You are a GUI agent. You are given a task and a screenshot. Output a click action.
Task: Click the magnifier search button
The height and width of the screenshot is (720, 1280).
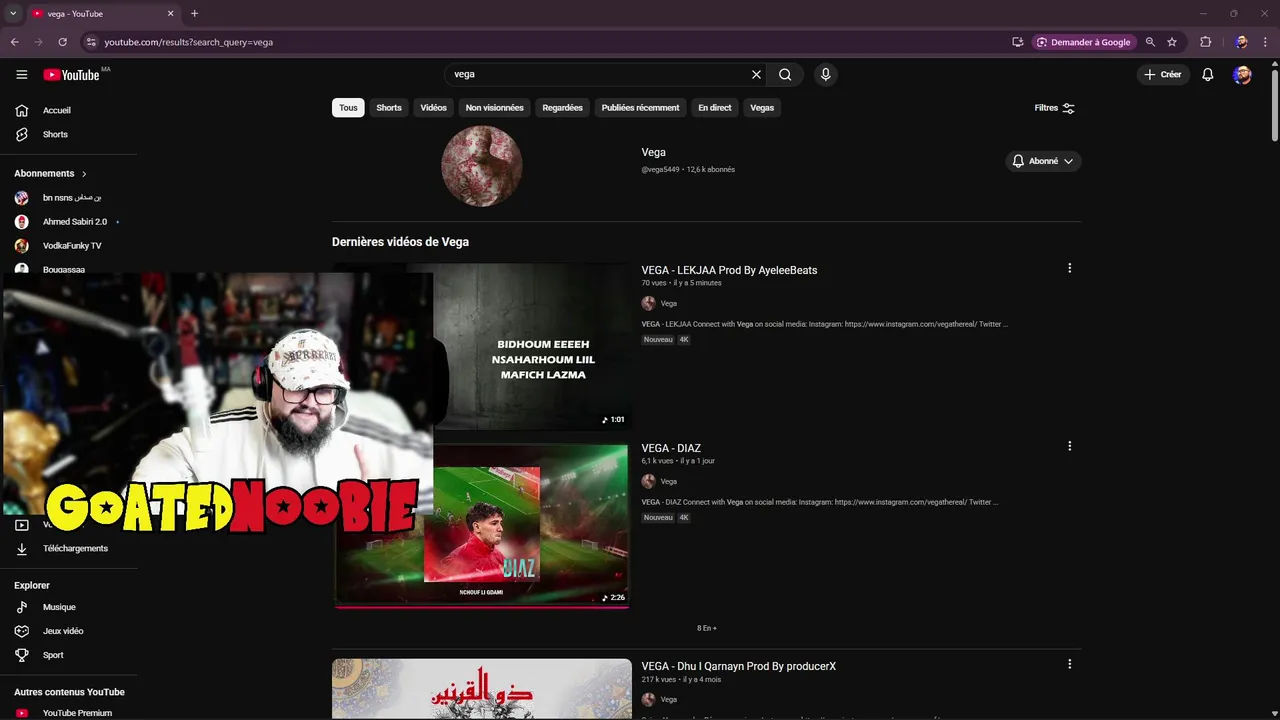click(x=785, y=74)
